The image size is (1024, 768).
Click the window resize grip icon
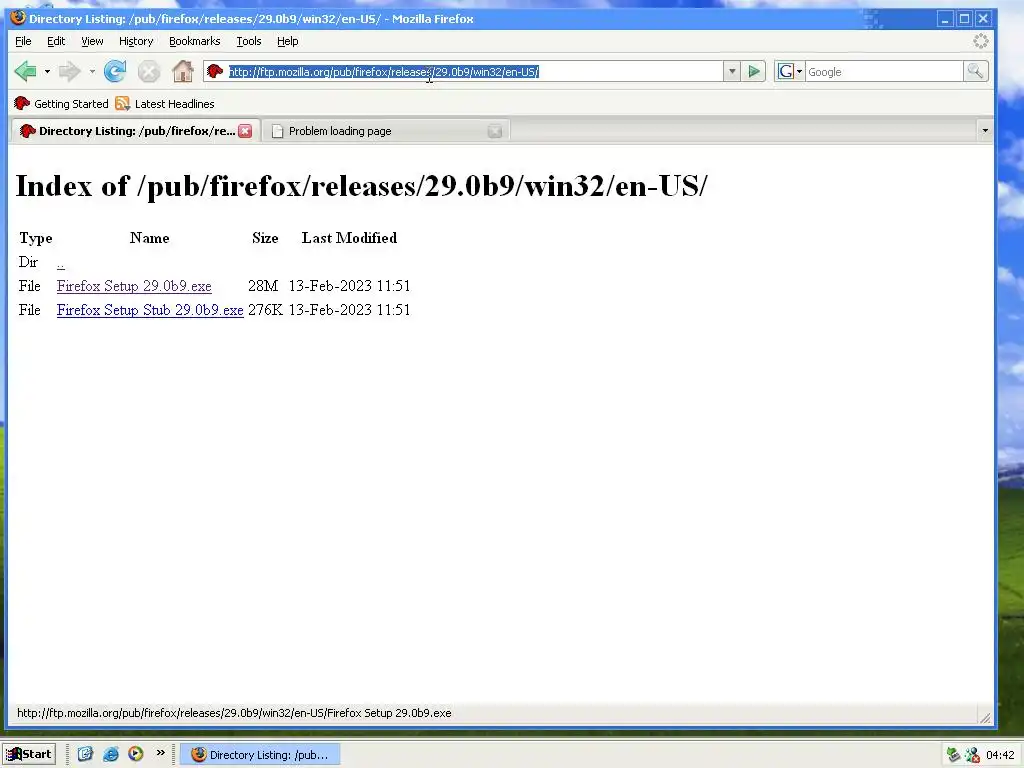[985, 718]
